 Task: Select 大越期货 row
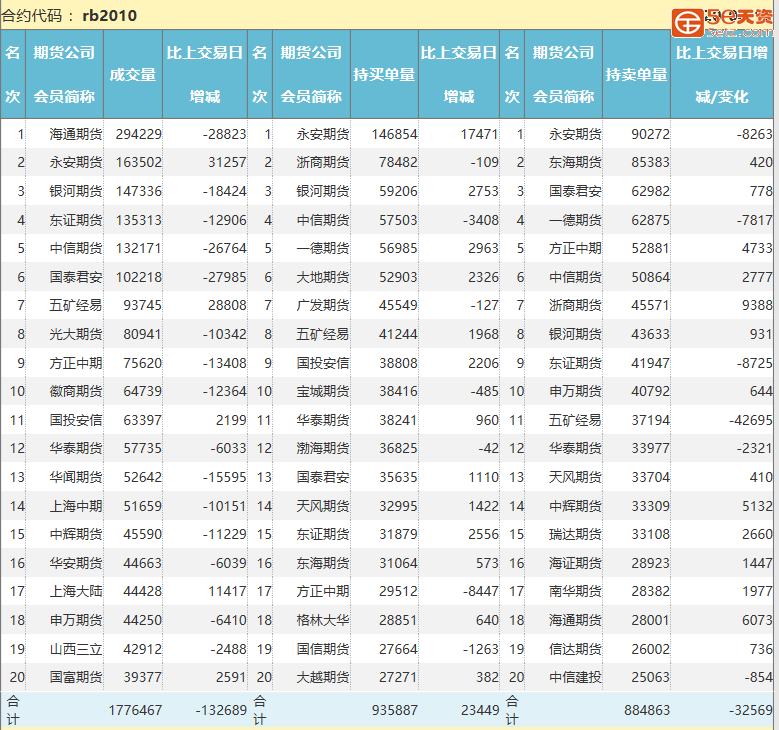pos(323,677)
